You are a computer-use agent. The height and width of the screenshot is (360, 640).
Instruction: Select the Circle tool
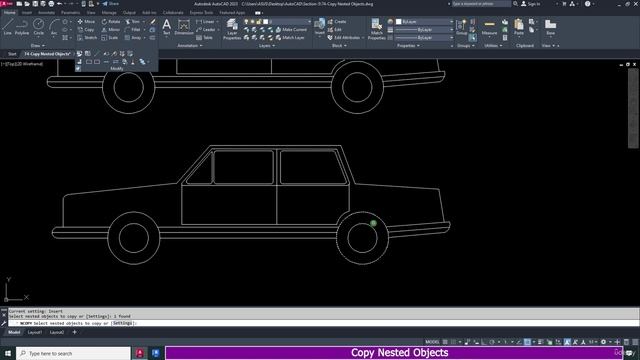(x=38, y=27)
